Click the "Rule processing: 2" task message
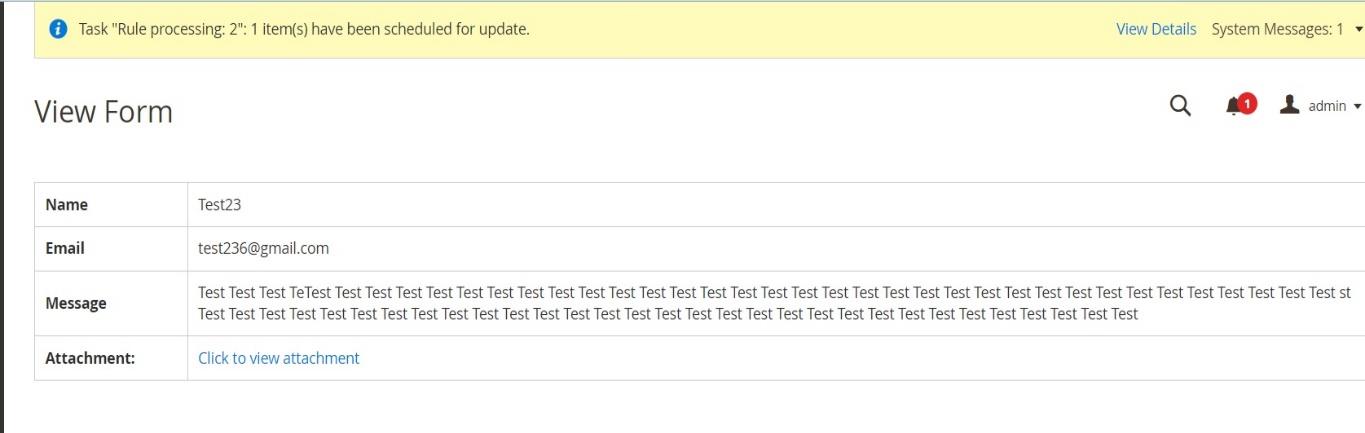This screenshot has width=1365, height=433. (x=304, y=29)
